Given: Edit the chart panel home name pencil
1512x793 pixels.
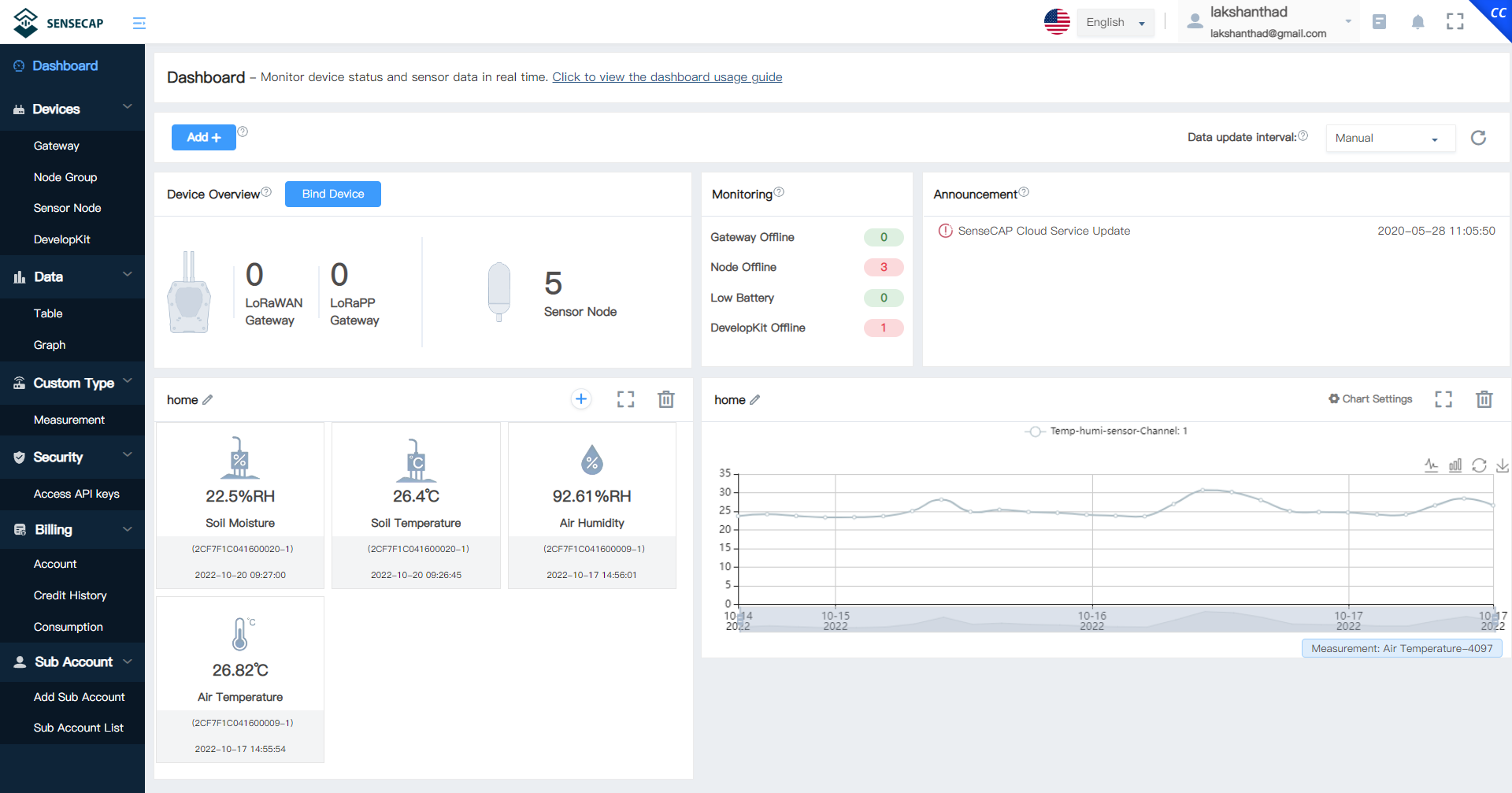Looking at the screenshot, I should 754,400.
